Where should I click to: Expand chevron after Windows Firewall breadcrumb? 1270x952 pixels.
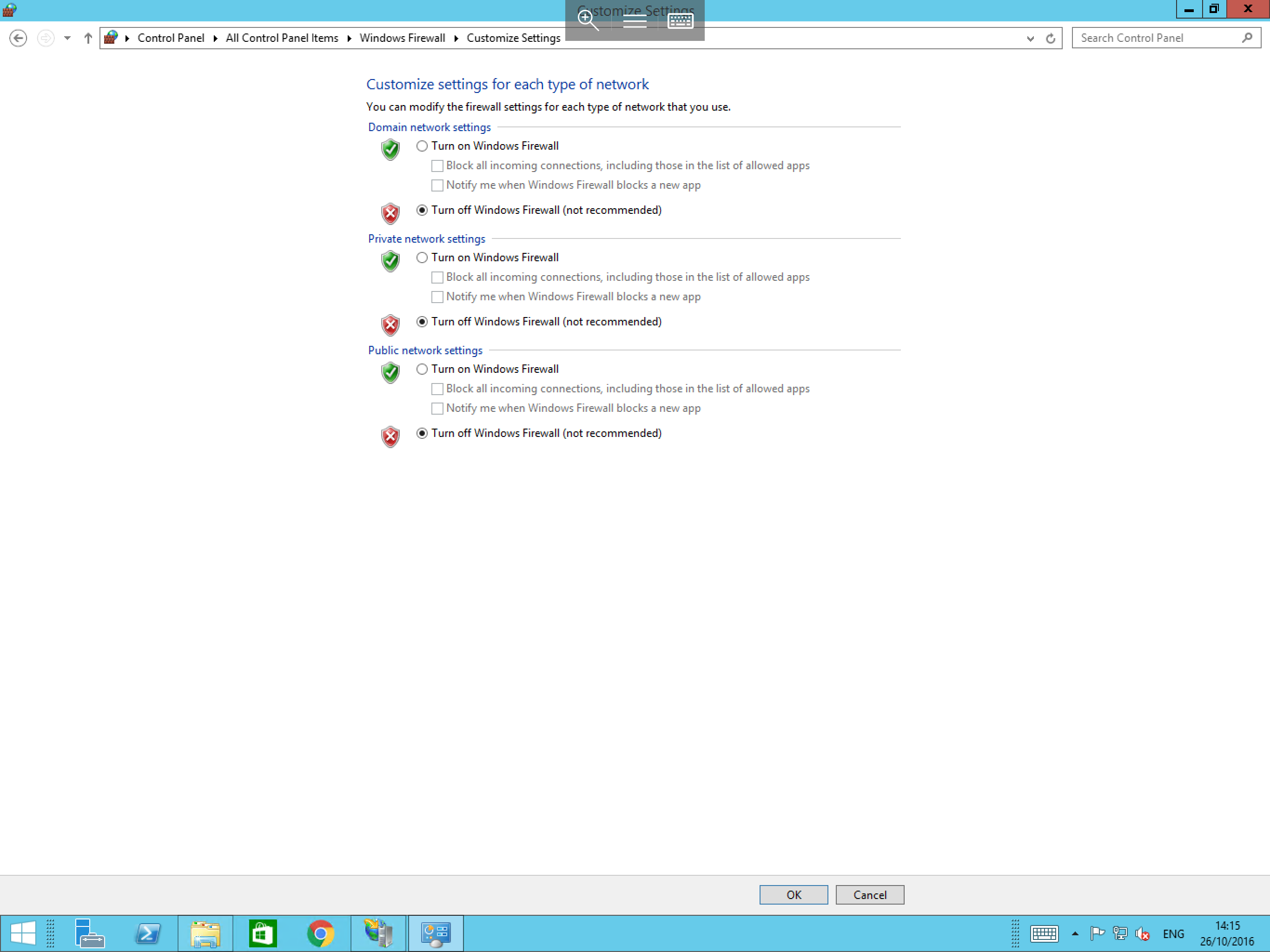click(x=456, y=38)
